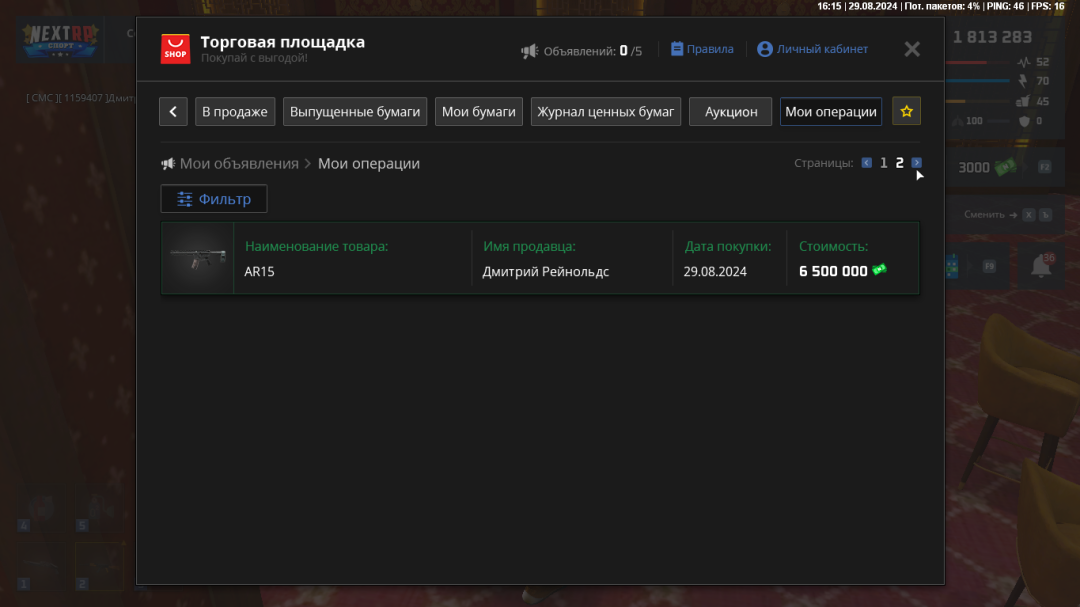The image size is (1080, 607).
Task: Open the Журнал ценных бумаг tab
Action: (605, 112)
